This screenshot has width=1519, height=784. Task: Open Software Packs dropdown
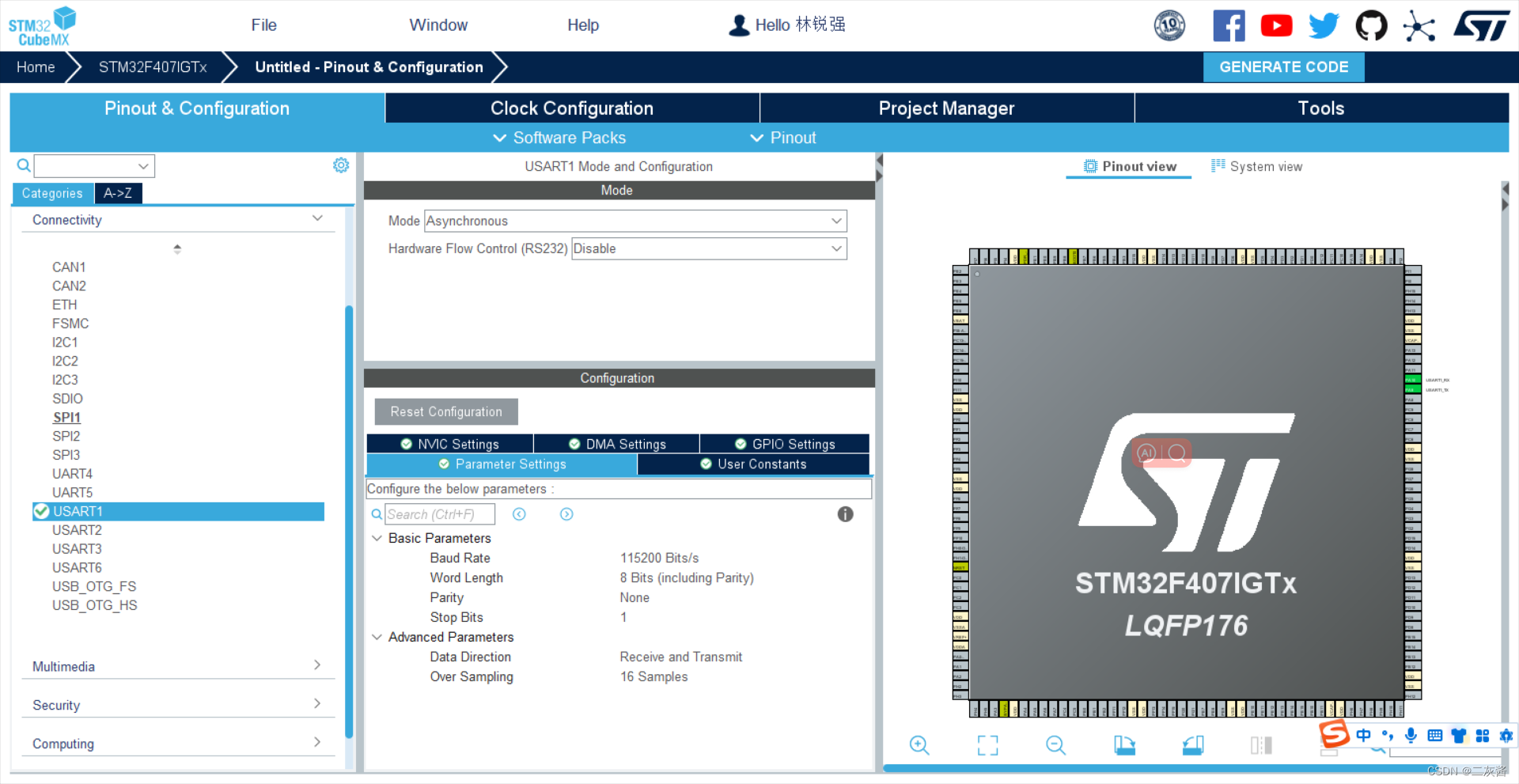click(x=559, y=138)
